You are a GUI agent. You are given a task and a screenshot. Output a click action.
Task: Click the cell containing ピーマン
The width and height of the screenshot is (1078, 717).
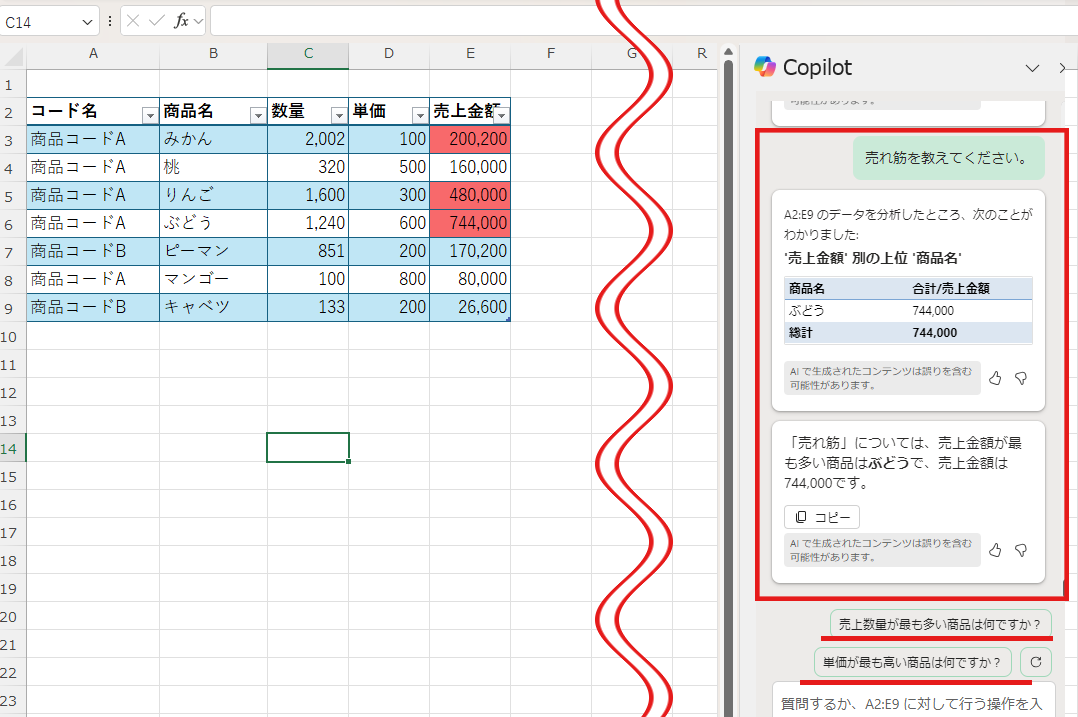(x=213, y=252)
